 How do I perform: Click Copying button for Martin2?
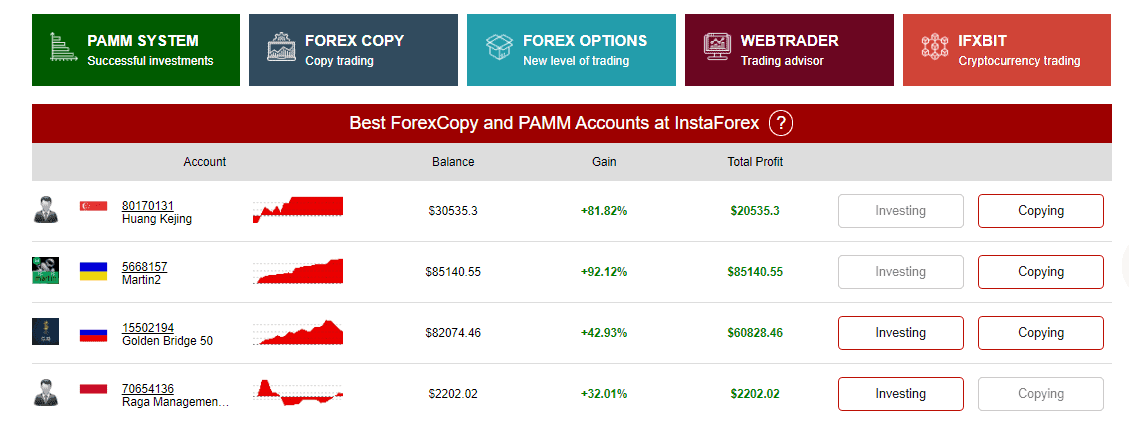pyautogui.click(x=1040, y=272)
